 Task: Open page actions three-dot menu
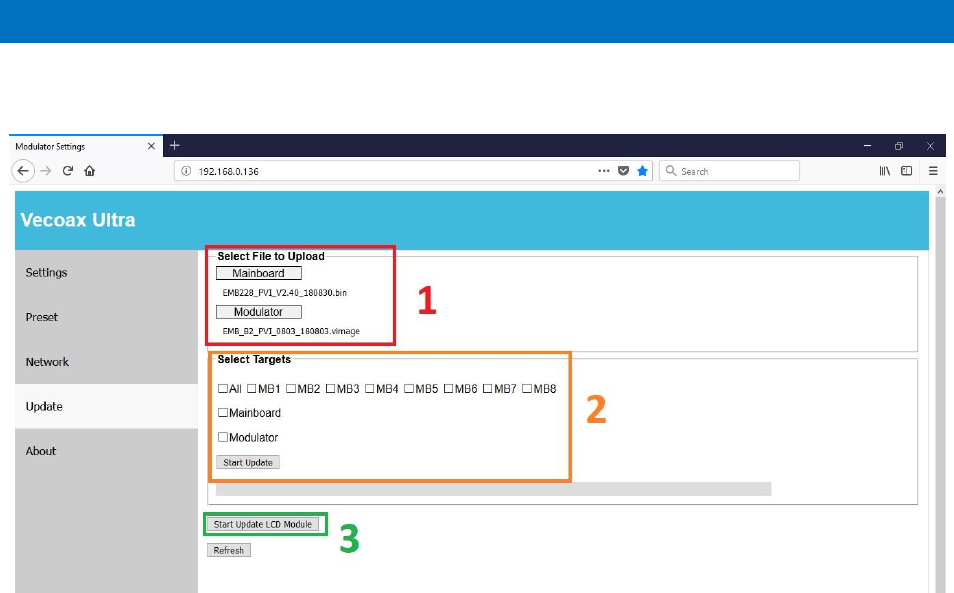tap(604, 171)
